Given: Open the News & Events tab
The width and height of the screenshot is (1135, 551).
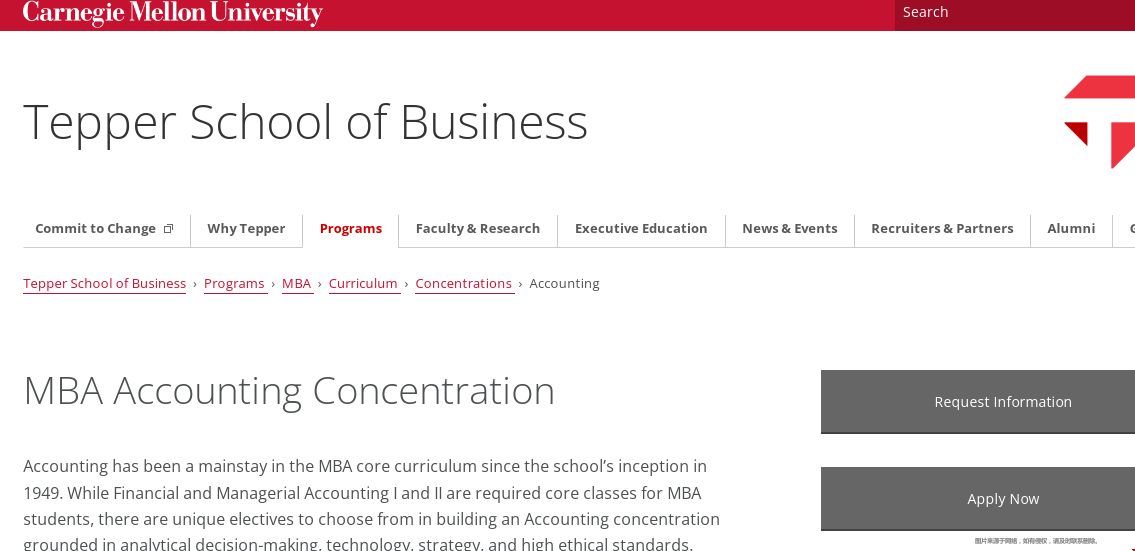Looking at the screenshot, I should (790, 229).
